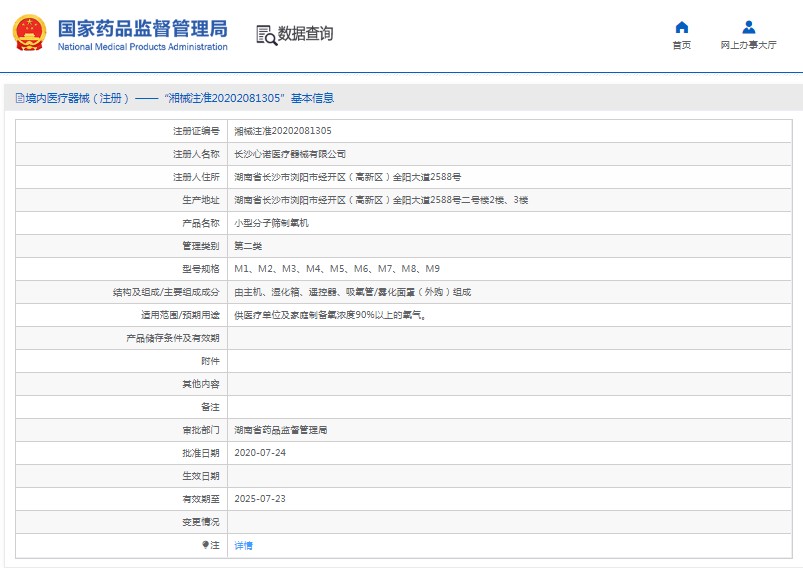Open the 详情 link
This screenshot has width=803, height=568.
tap(243, 545)
